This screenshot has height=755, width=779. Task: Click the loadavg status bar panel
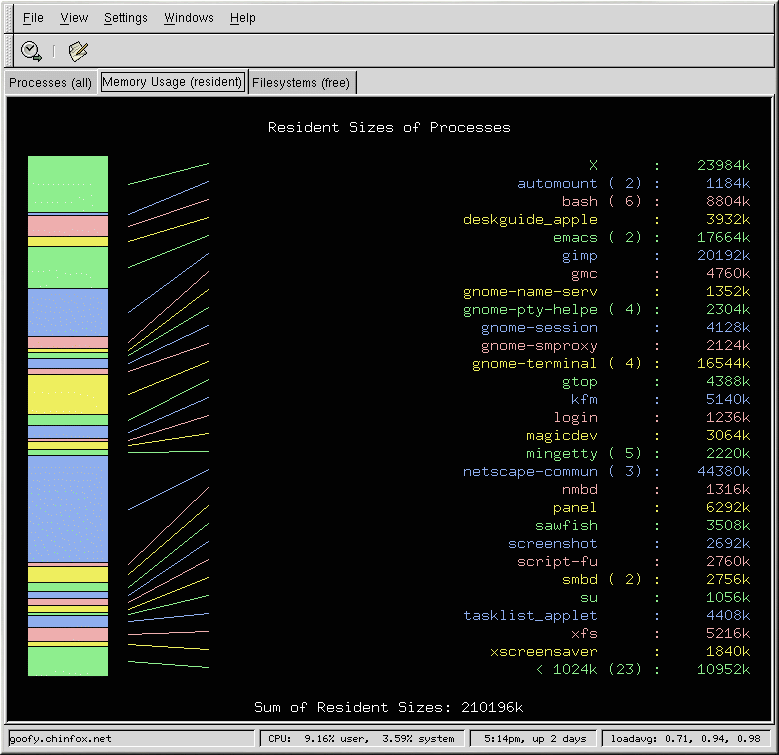686,739
